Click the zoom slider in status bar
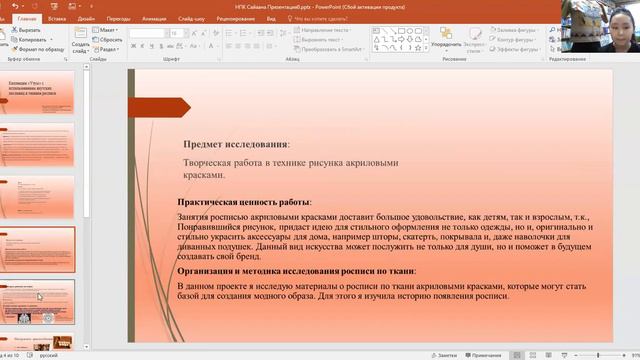This screenshot has width=640, height=360. tap(599, 356)
